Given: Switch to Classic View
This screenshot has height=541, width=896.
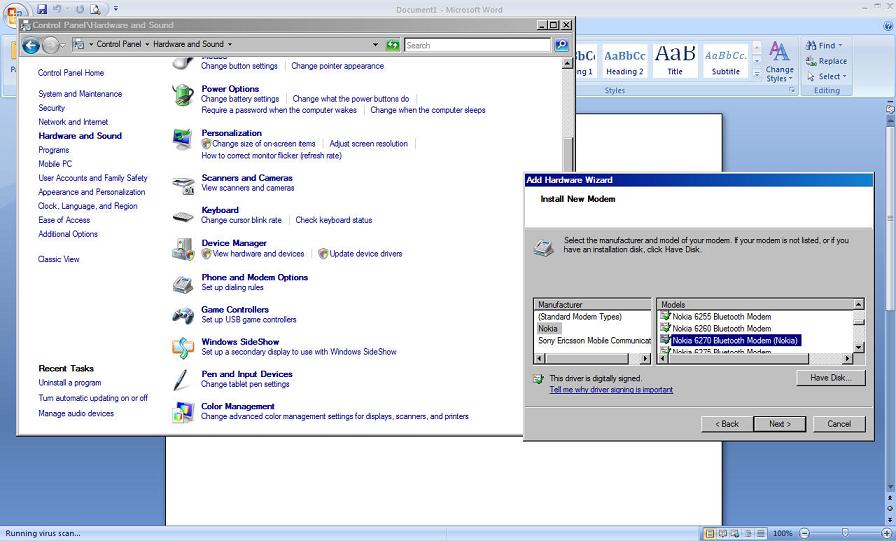Looking at the screenshot, I should pyautogui.click(x=59, y=259).
